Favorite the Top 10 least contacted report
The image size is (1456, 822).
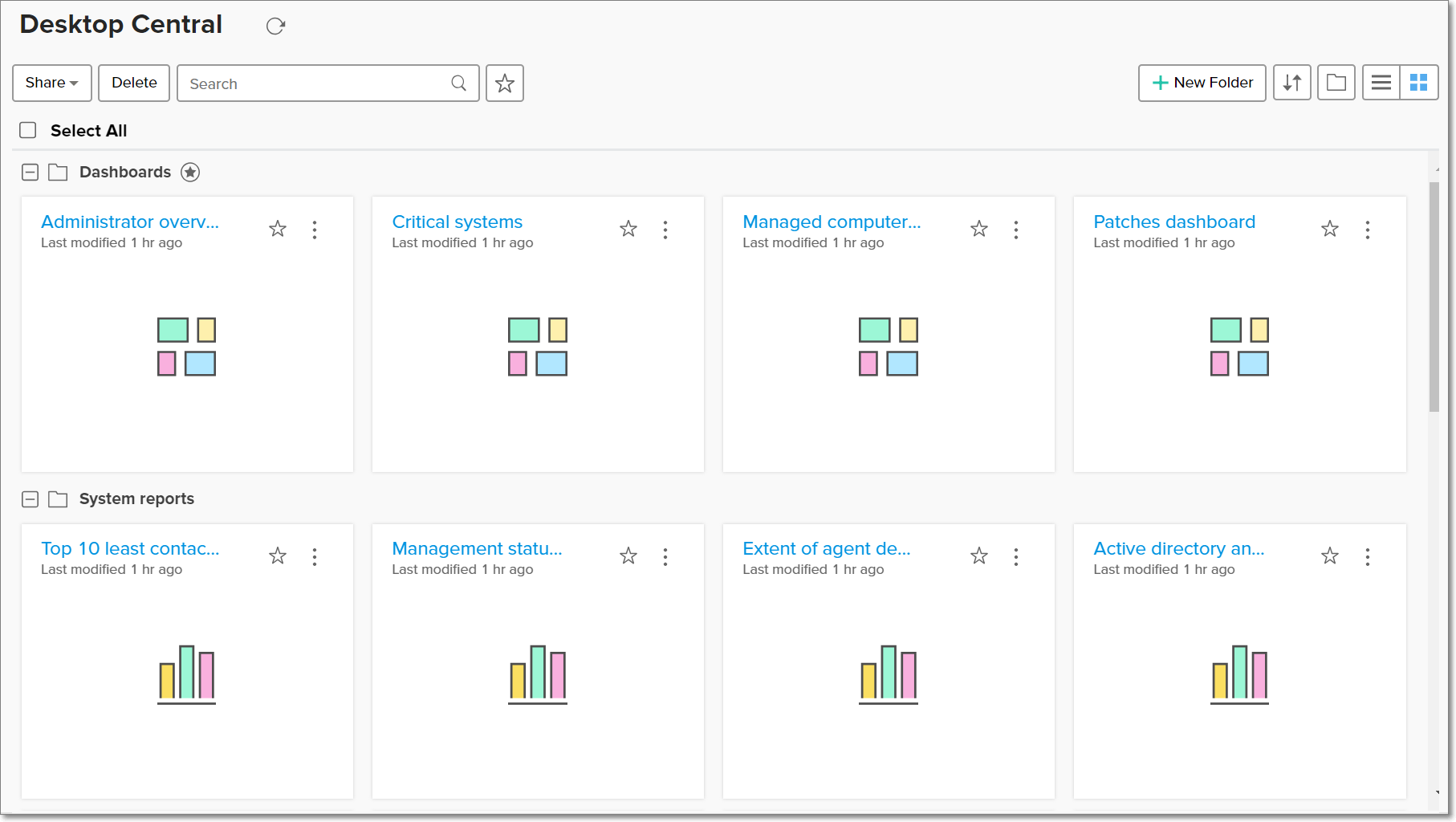pyautogui.click(x=278, y=556)
